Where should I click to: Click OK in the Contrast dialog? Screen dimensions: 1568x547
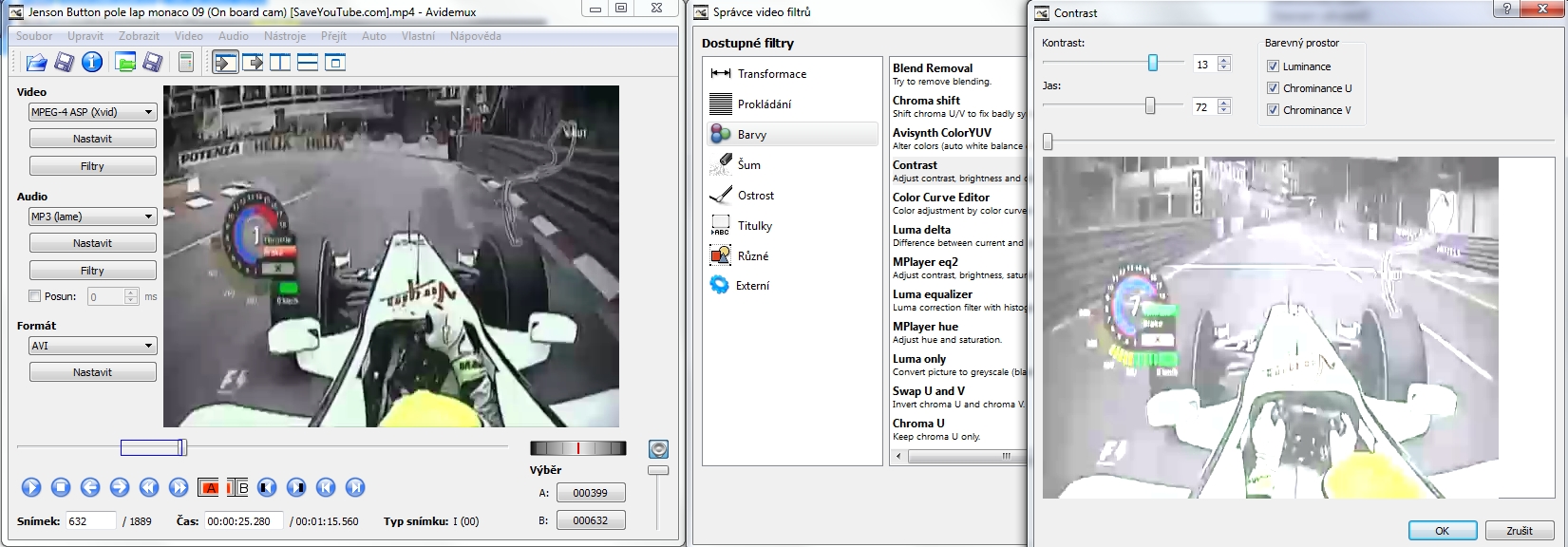click(1442, 531)
